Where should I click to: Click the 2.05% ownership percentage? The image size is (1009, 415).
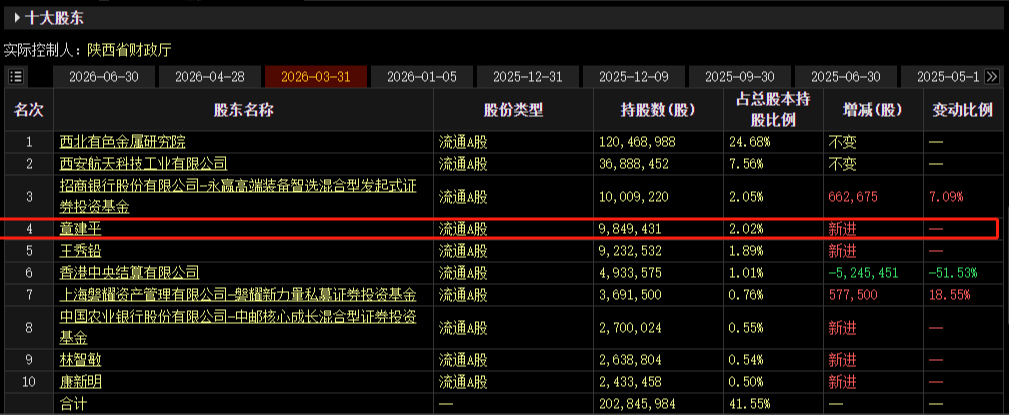(x=745, y=196)
